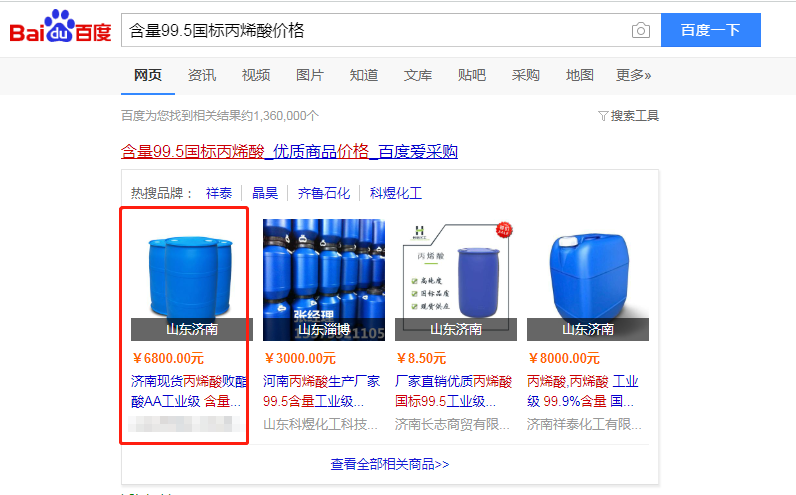Screen dimensions: 796x495
Task: Click 查看全部相关商品>> link
Action: click(390, 464)
